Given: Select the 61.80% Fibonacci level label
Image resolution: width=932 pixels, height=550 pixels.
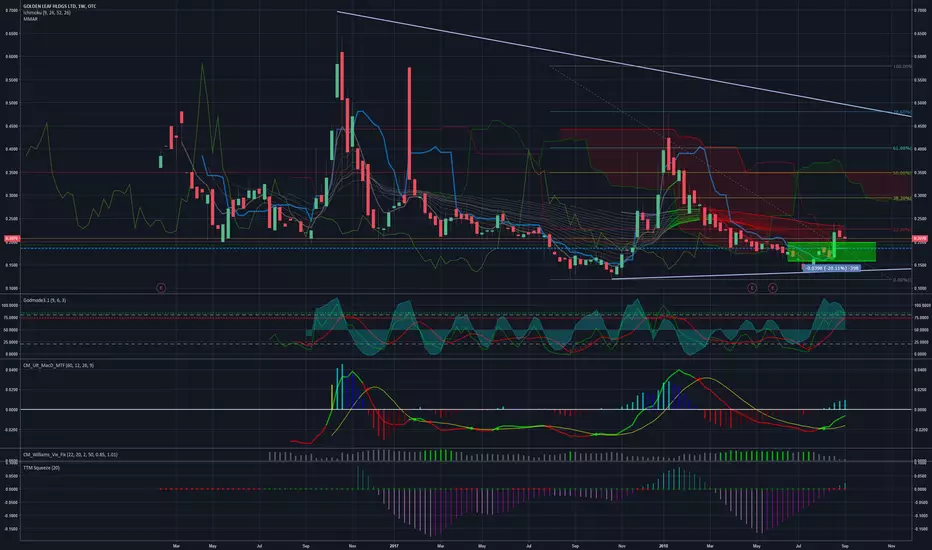Looking at the screenshot, I should [x=902, y=148].
